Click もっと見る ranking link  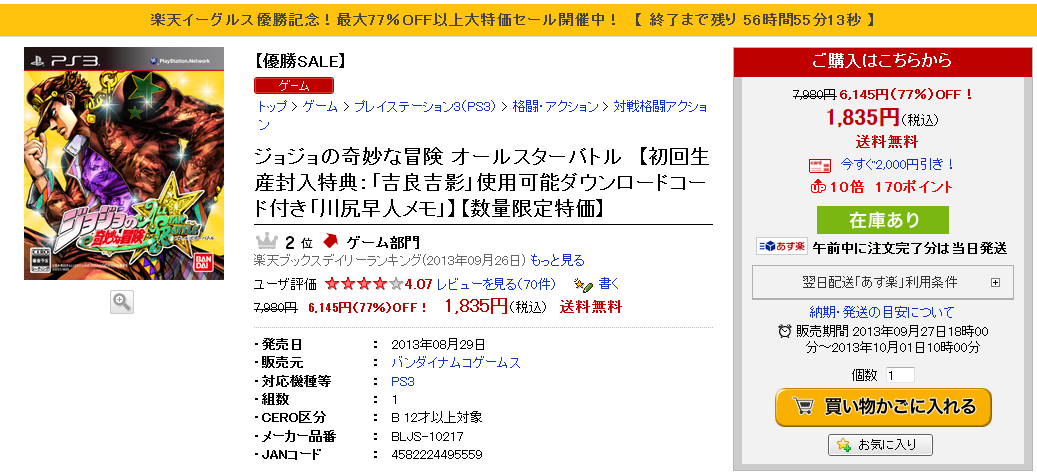(x=557, y=260)
